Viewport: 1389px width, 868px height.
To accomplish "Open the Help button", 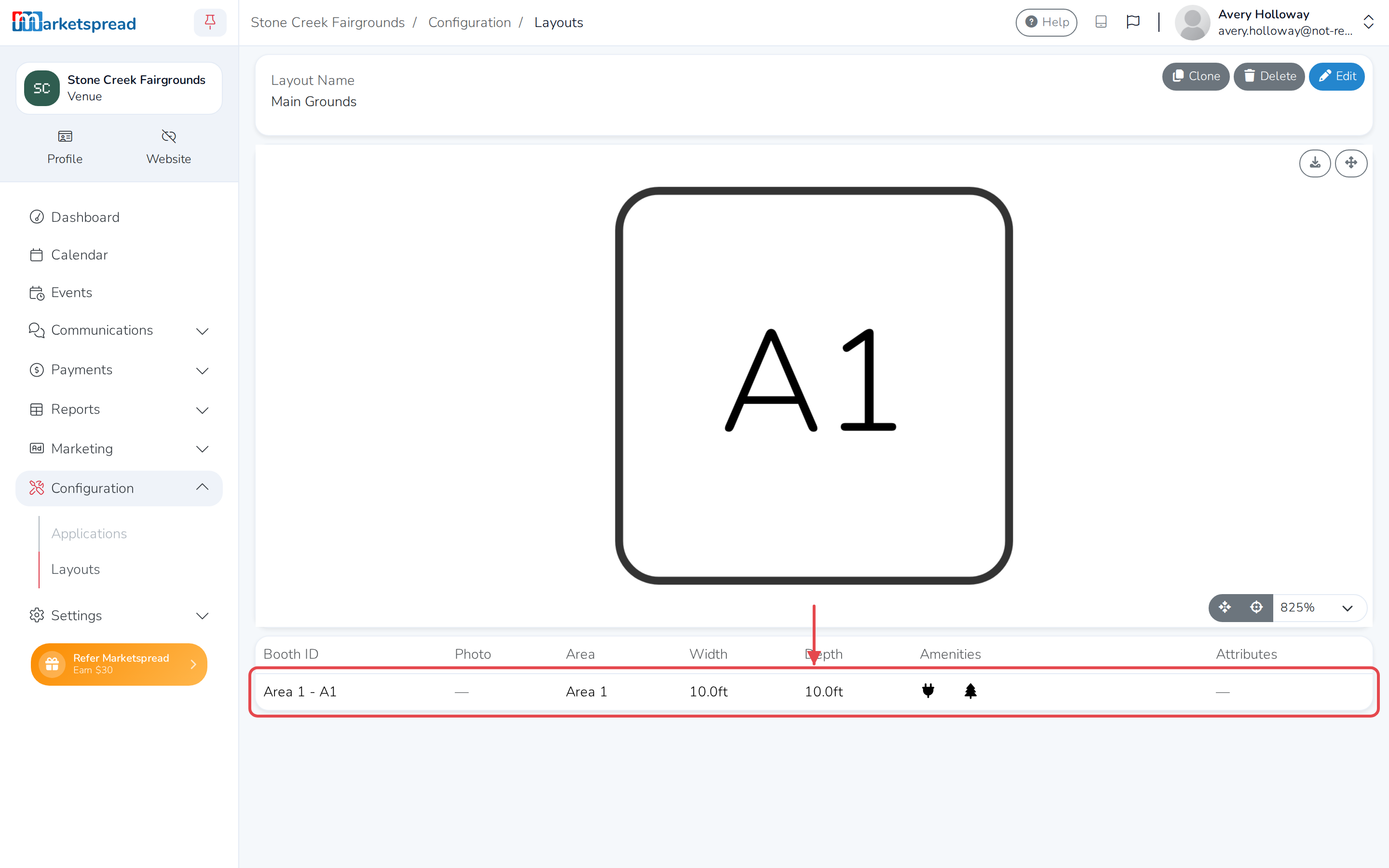I will (x=1046, y=22).
